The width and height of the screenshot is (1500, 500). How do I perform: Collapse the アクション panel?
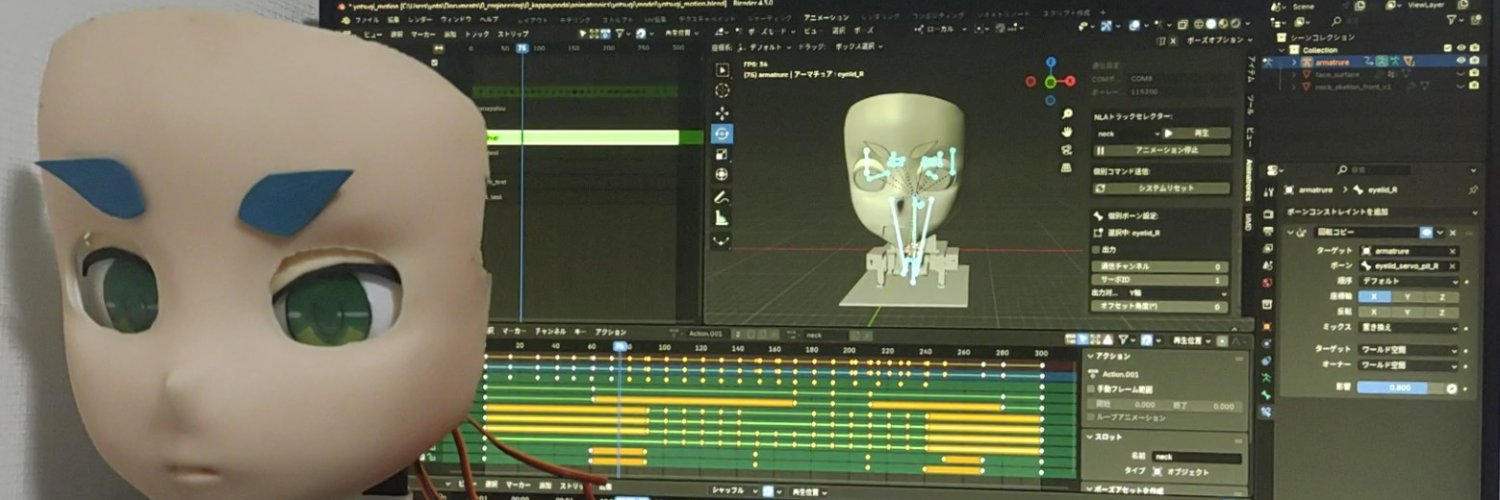[x=1089, y=356]
